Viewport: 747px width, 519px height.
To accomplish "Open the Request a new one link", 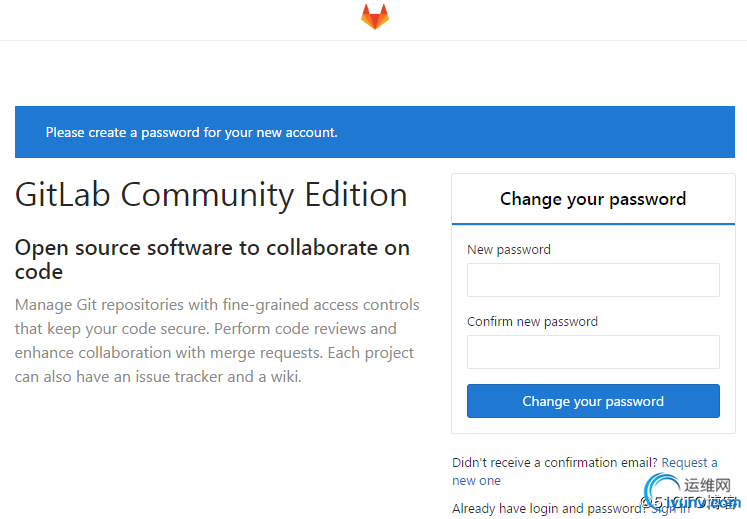I will [689, 463].
